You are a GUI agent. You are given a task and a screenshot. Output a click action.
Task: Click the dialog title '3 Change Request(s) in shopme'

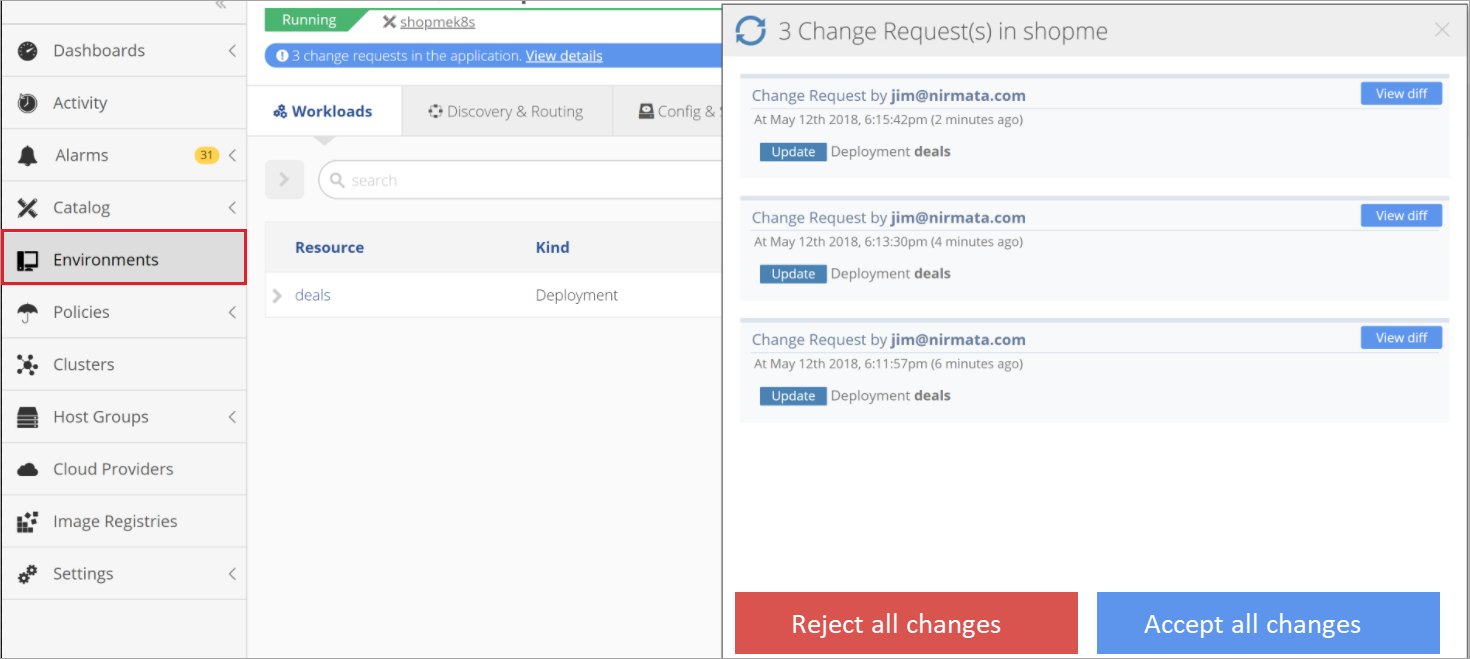click(x=943, y=31)
